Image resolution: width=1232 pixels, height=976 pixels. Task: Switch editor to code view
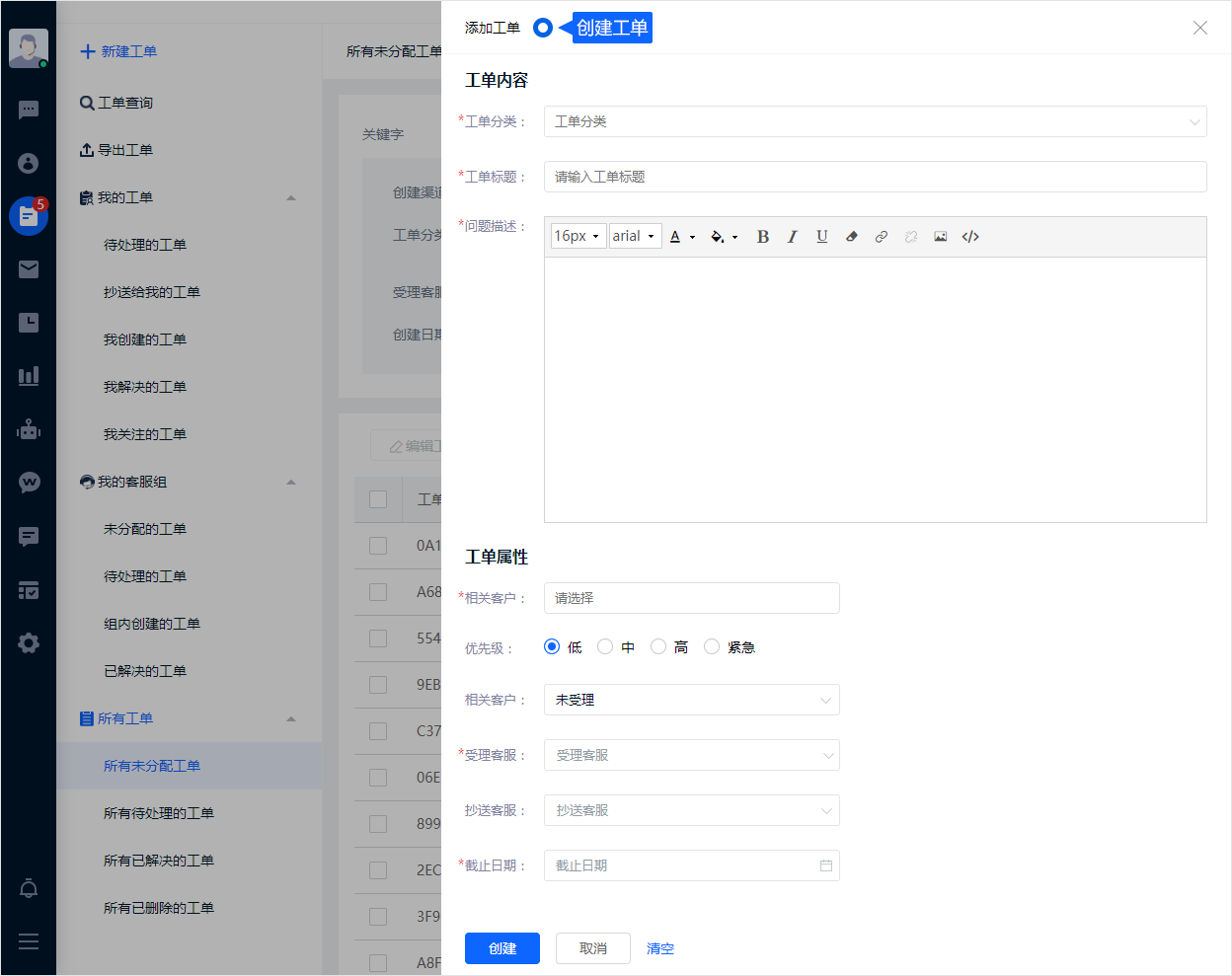(970, 237)
